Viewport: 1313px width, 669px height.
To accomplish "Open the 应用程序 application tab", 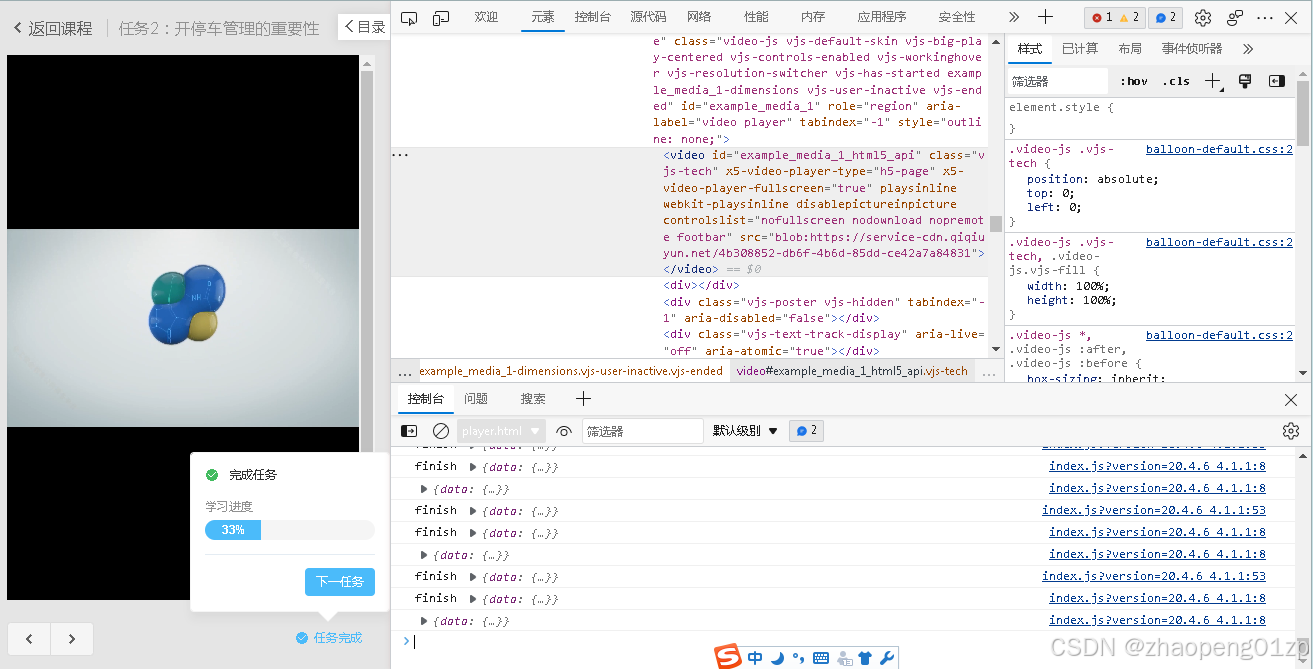I will pos(882,17).
